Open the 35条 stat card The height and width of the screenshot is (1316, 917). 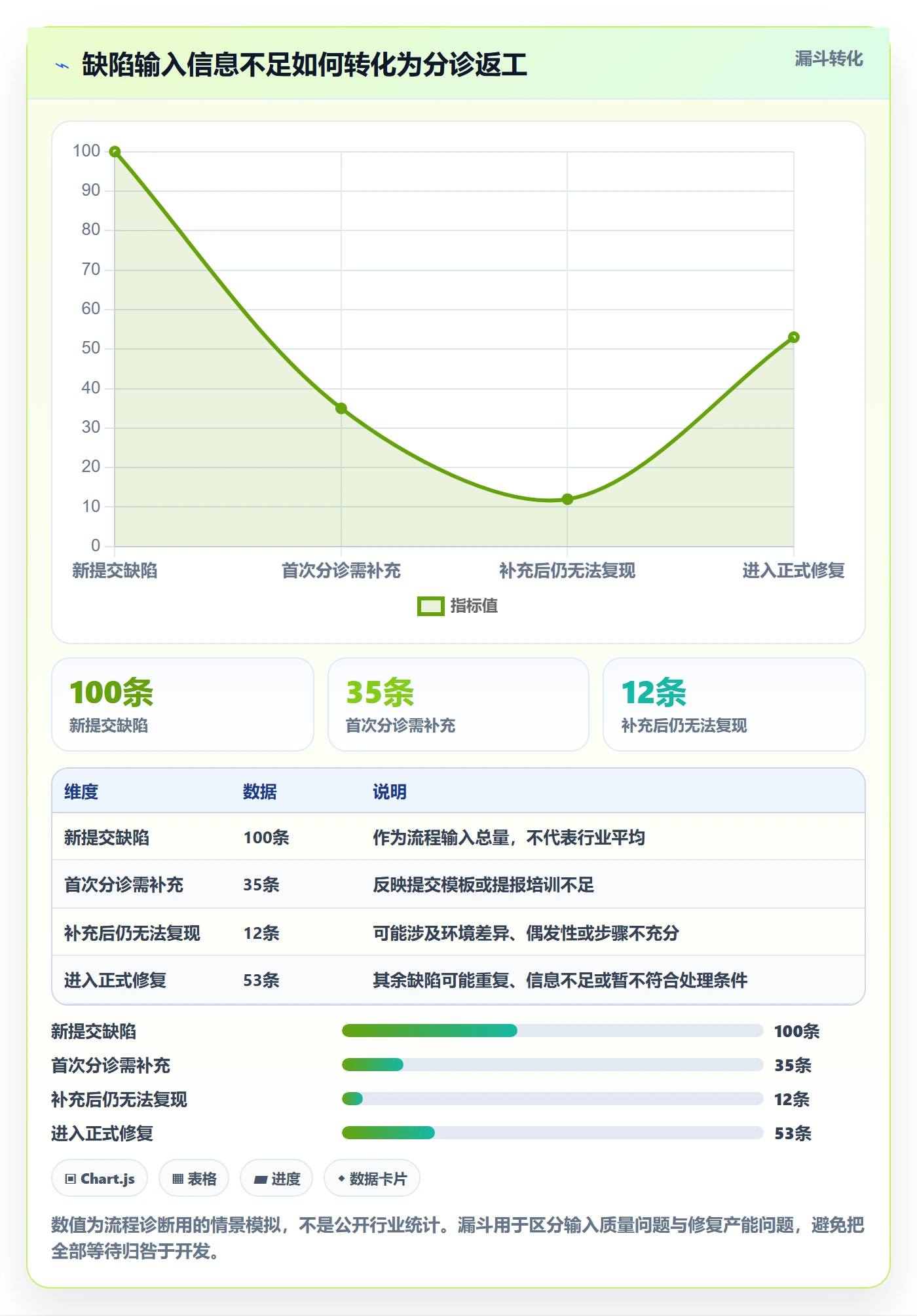click(x=458, y=704)
